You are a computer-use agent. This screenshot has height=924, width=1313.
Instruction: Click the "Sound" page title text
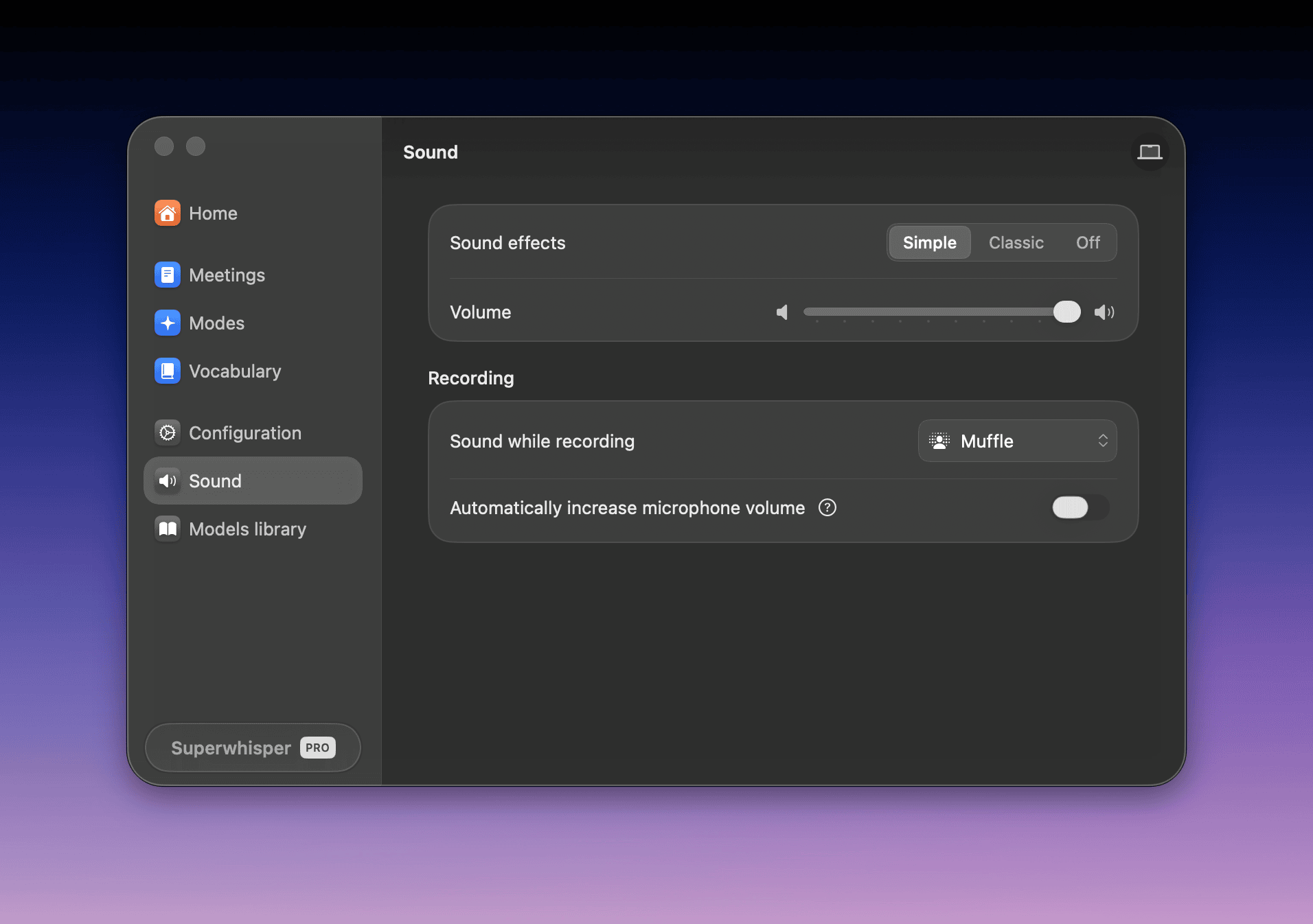pos(431,152)
